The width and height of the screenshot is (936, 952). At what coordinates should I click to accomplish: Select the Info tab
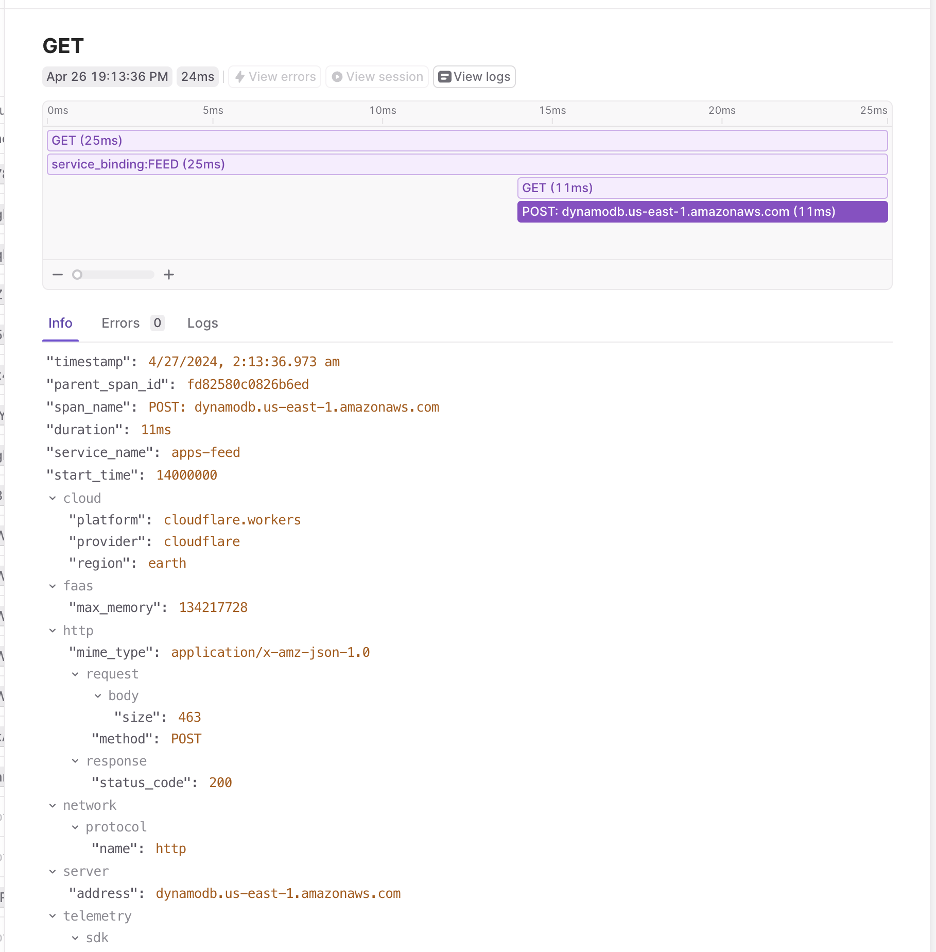tap(60, 323)
